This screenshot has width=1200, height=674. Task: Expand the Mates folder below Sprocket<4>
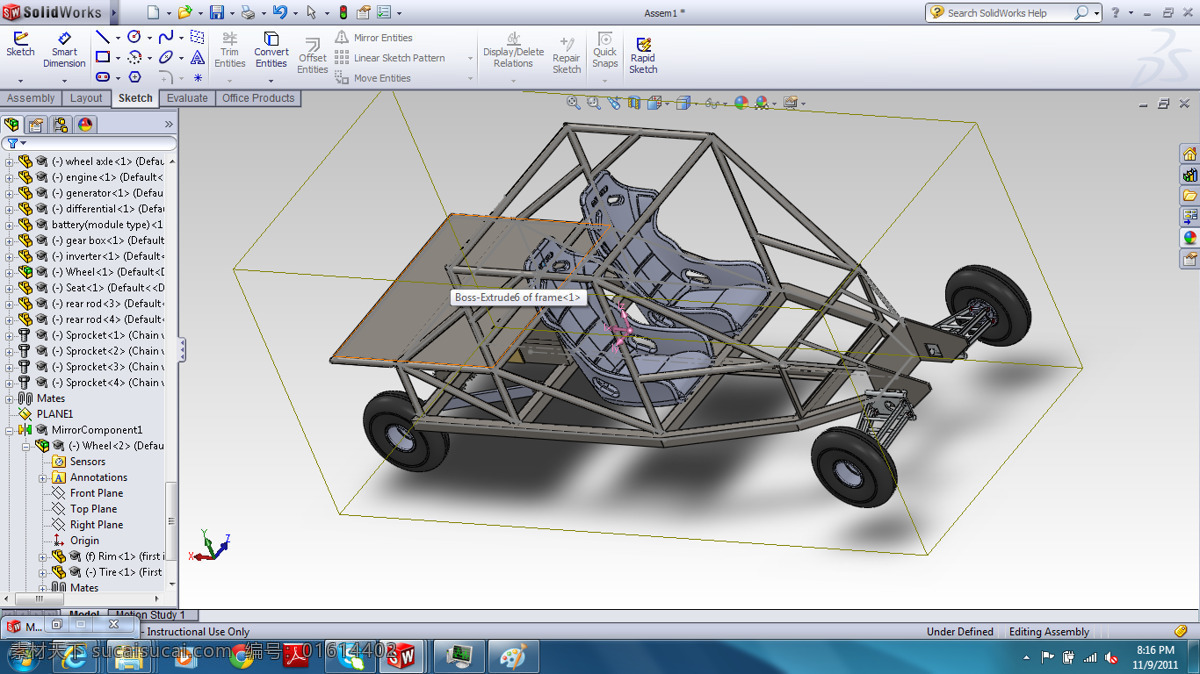(10, 398)
